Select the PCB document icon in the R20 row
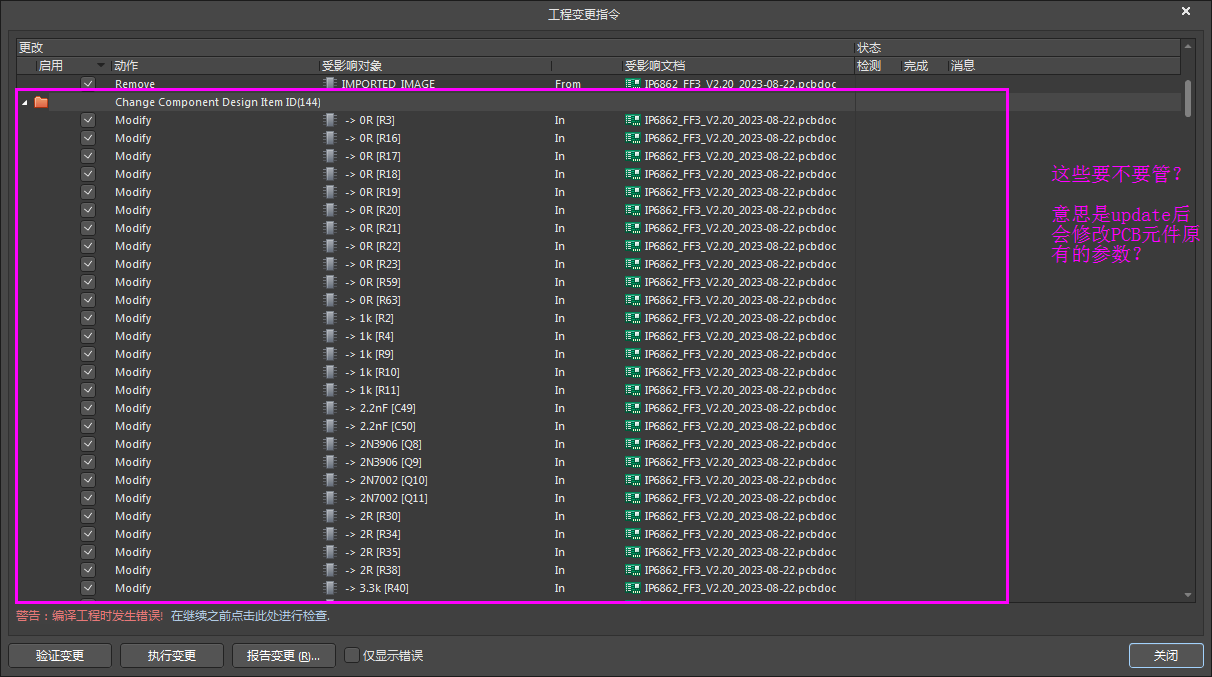 tap(633, 210)
